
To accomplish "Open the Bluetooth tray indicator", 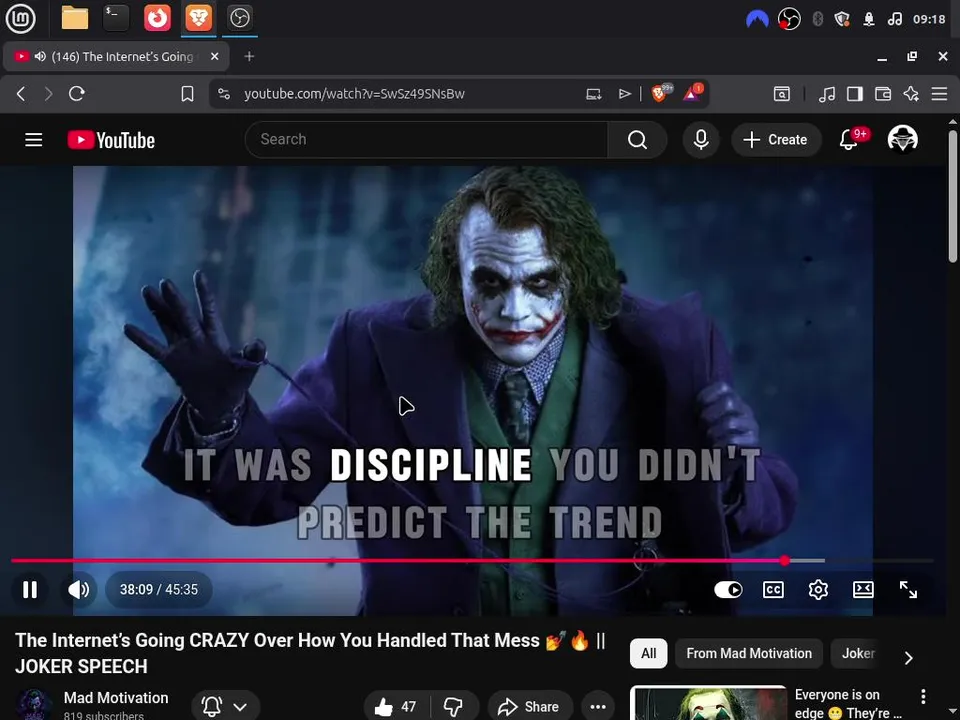I will 817,19.
